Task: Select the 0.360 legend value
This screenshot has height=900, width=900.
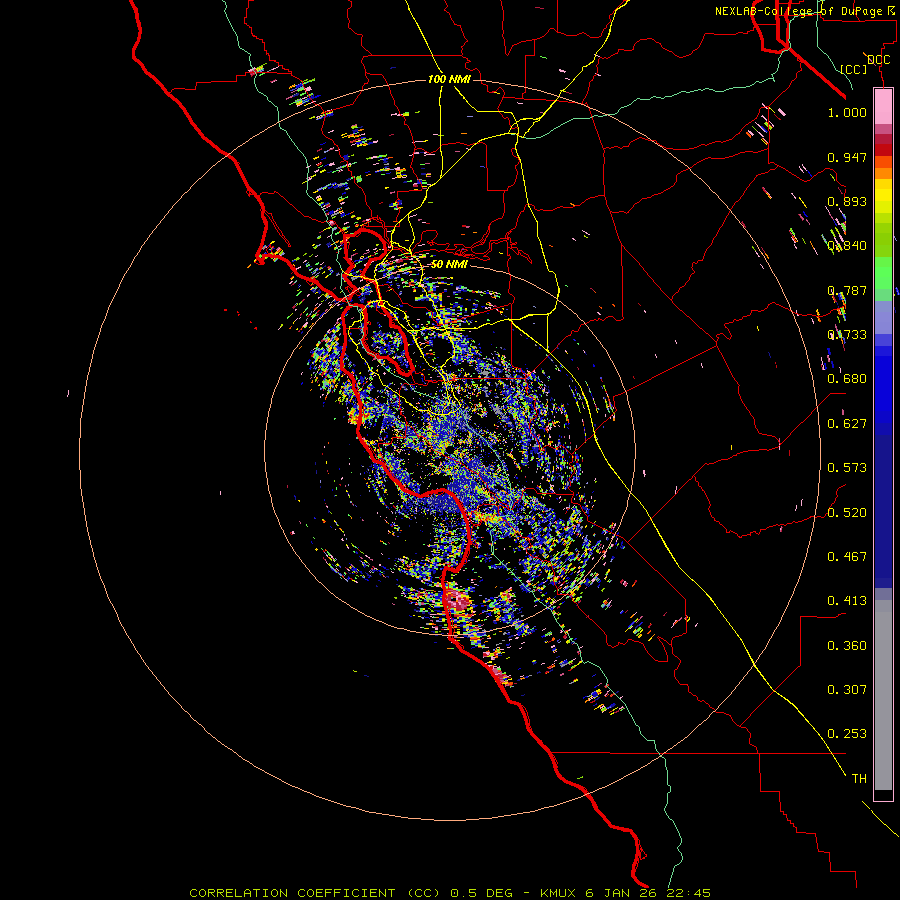Action: tap(847, 646)
